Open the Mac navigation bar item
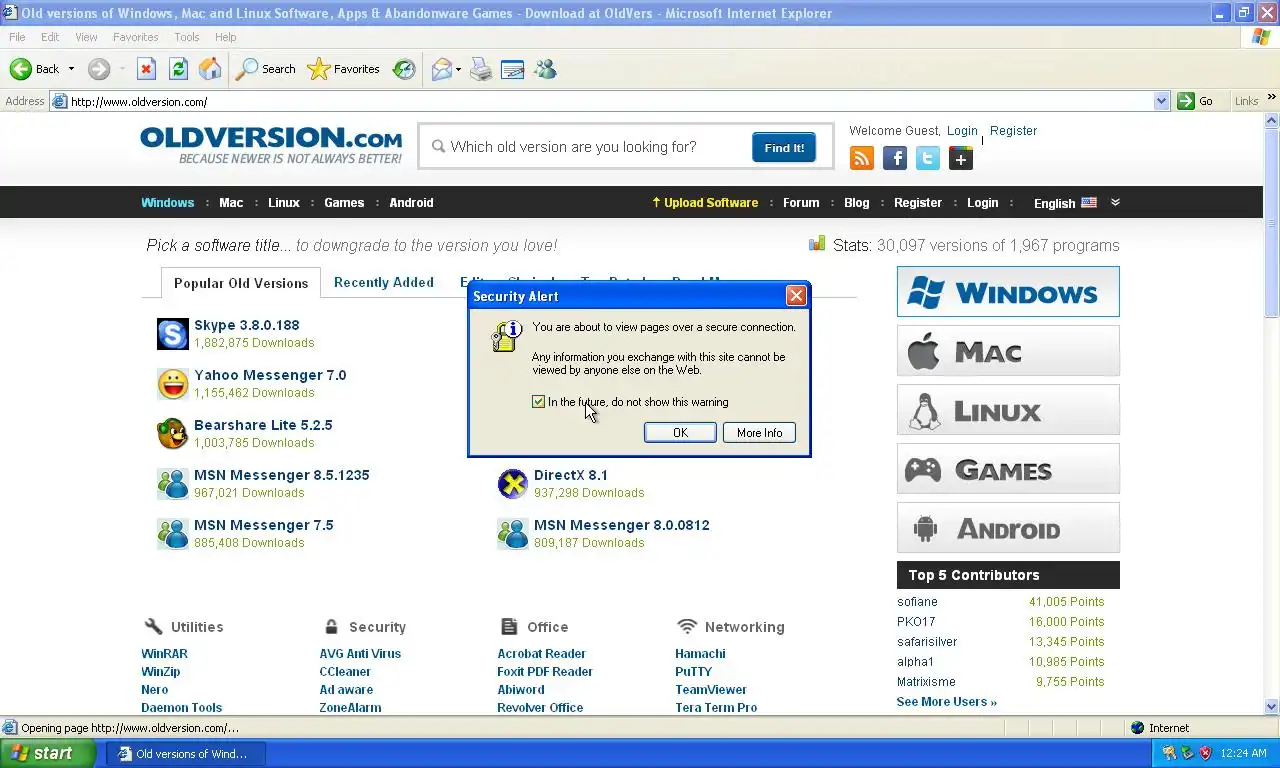1280x768 pixels. 231,202
